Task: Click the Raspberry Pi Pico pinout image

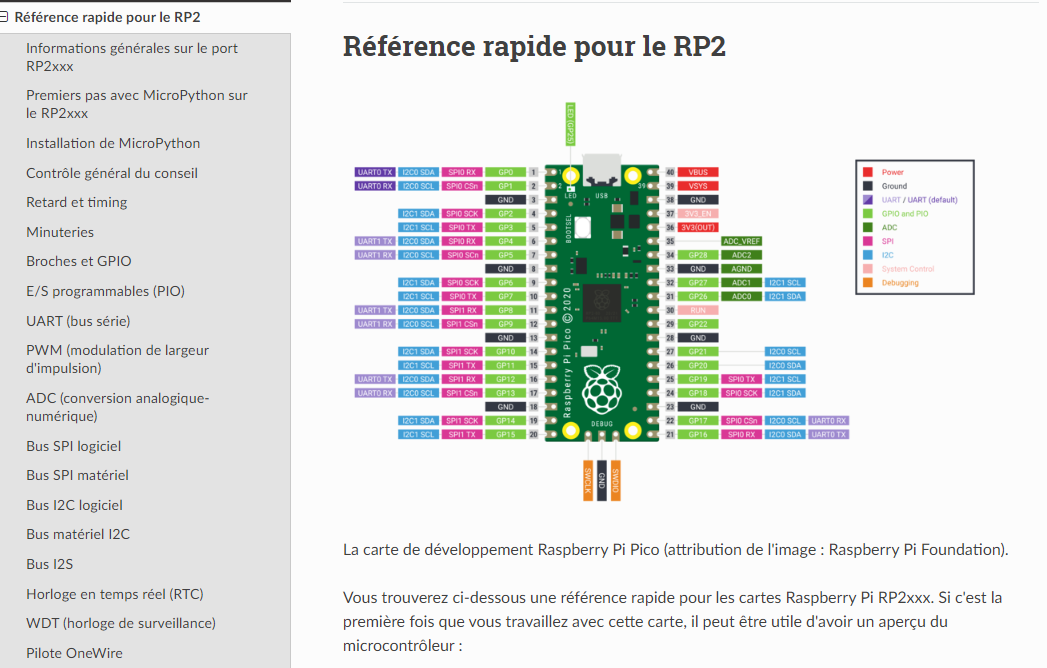Action: tap(664, 301)
